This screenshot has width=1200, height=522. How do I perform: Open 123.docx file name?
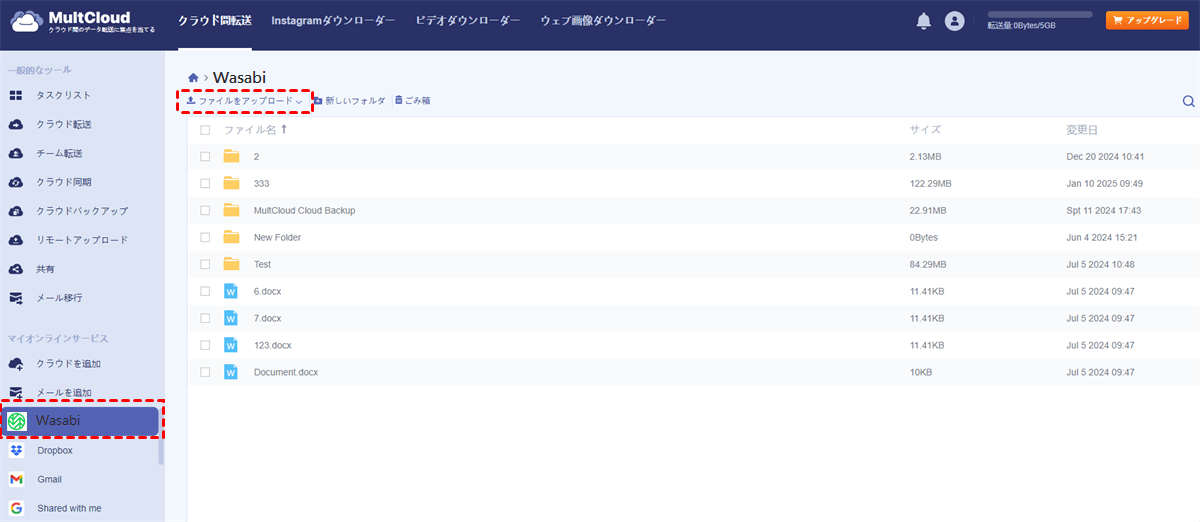point(272,345)
